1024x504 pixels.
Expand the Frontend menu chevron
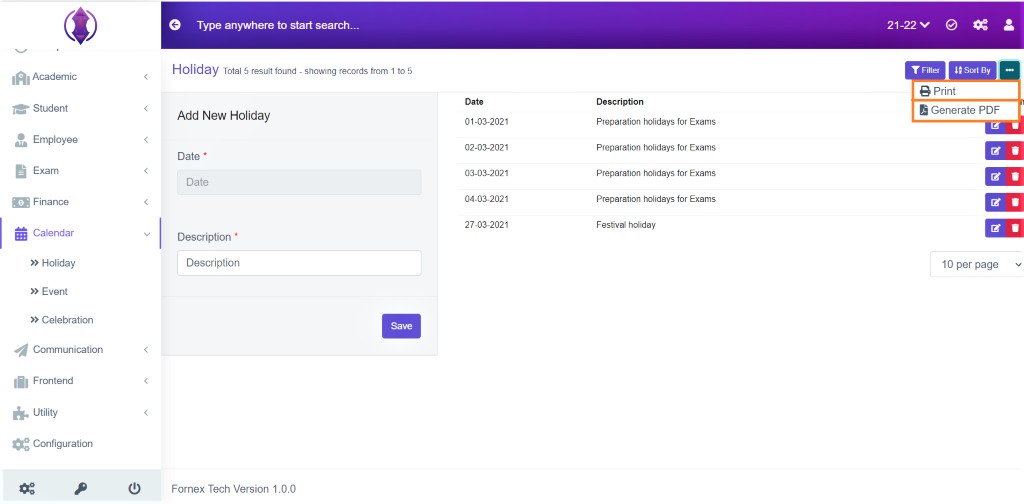(146, 381)
